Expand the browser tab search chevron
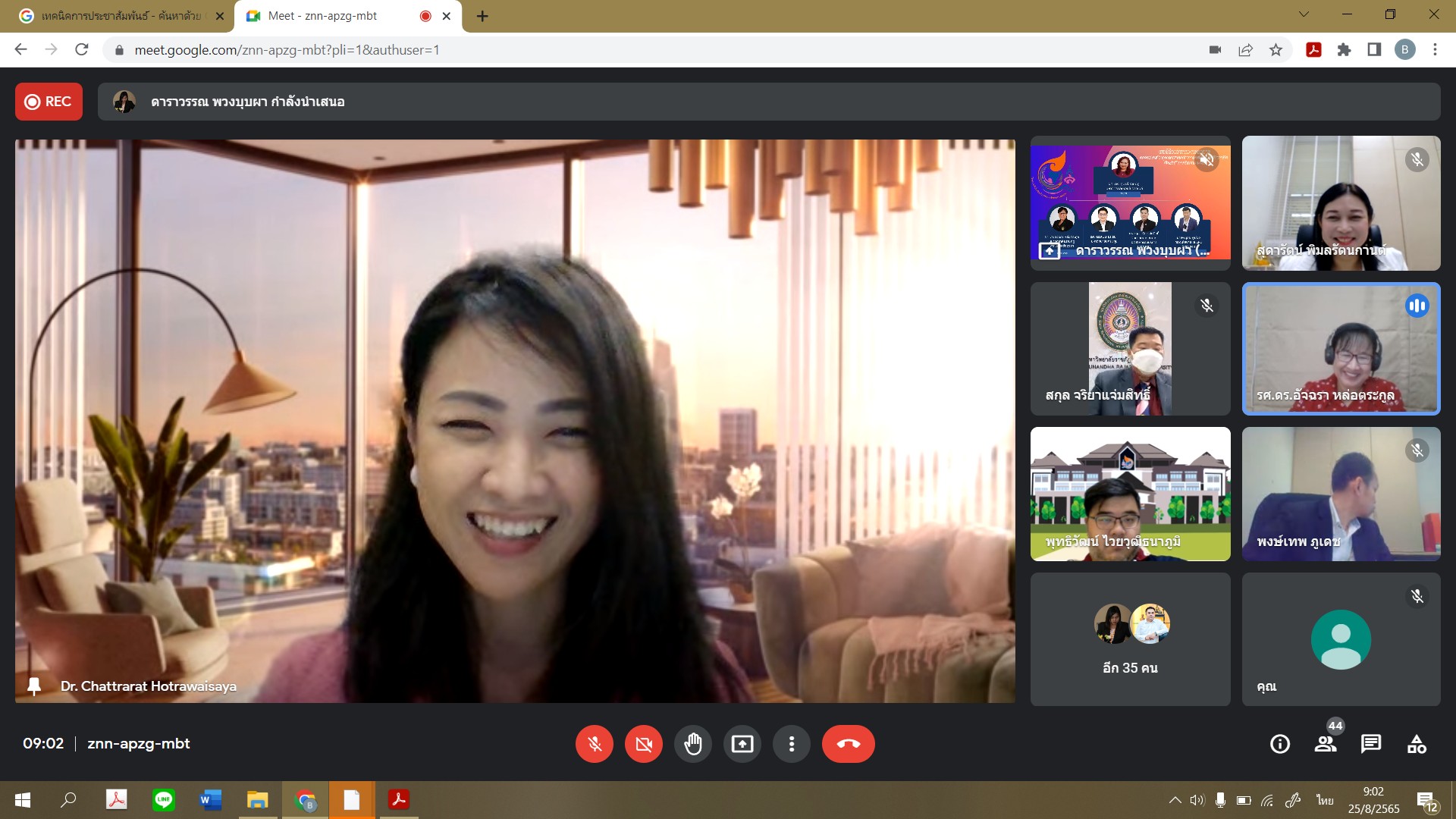1456x819 pixels. point(1304,14)
